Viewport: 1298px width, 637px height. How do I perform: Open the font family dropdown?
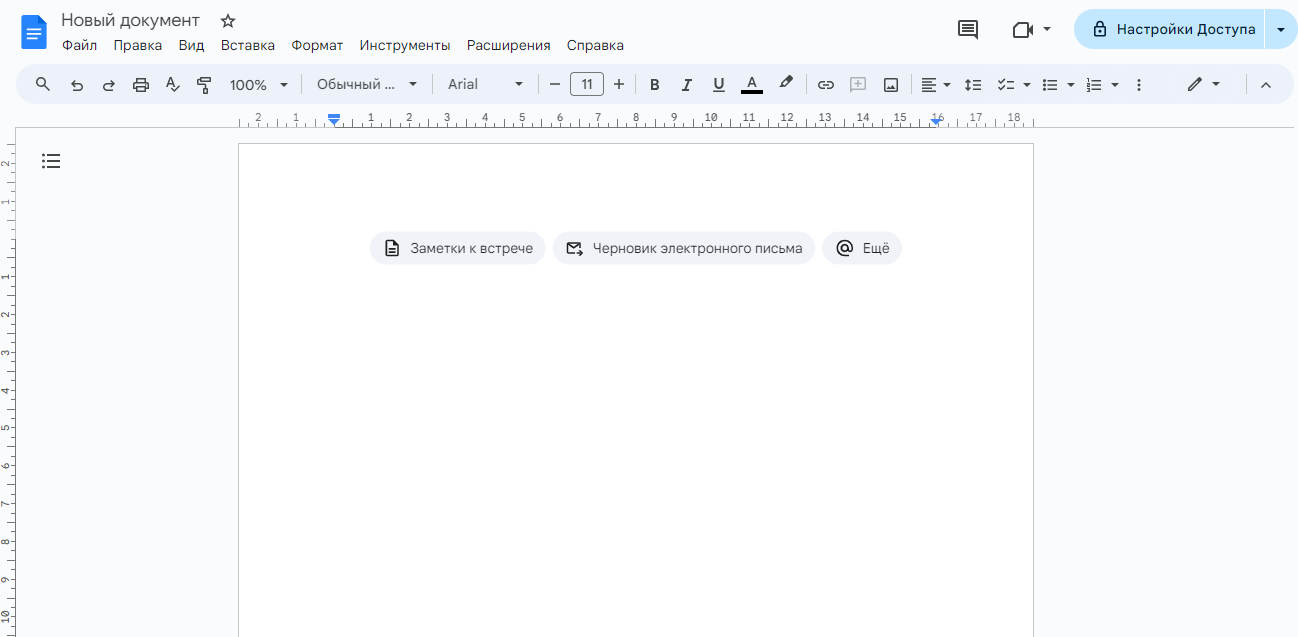485,84
